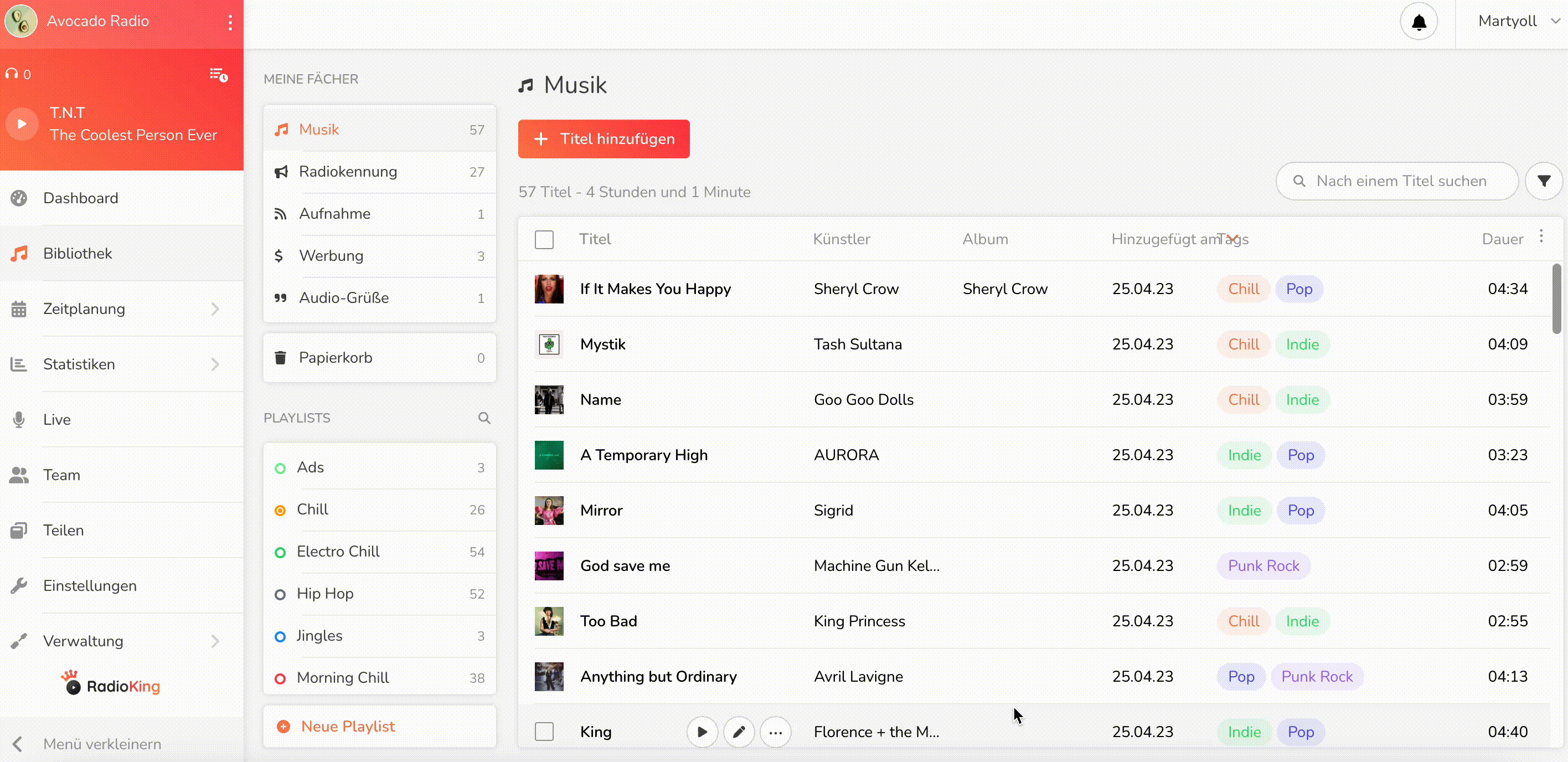Open the notifications bell
Viewport: 1568px width, 762px height.
click(1419, 22)
